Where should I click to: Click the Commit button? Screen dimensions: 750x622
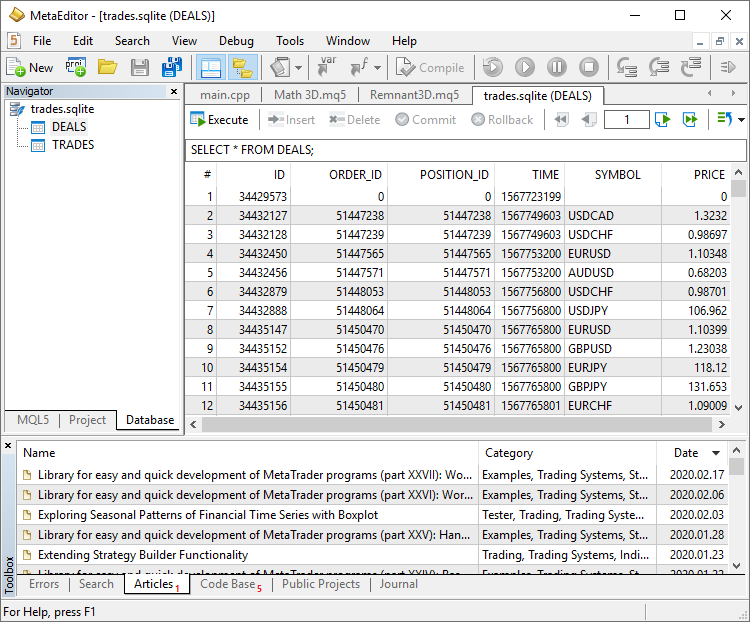426,120
